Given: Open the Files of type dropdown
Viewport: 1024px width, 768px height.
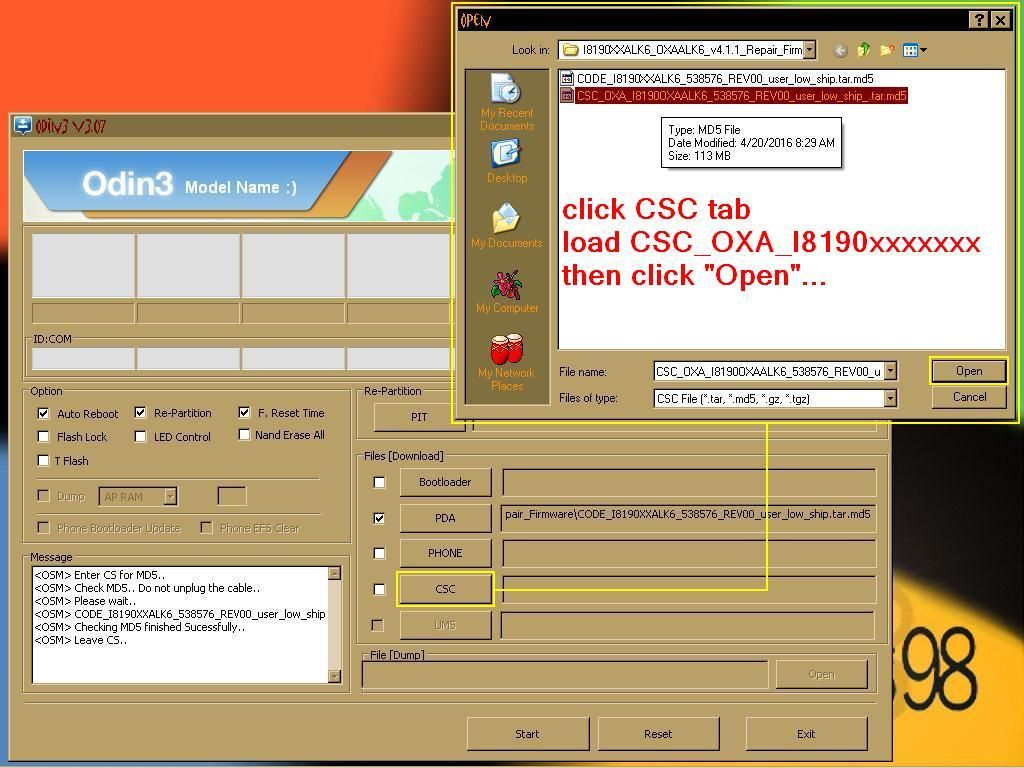Looking at the screenshot, I should [x=889, y=398].
